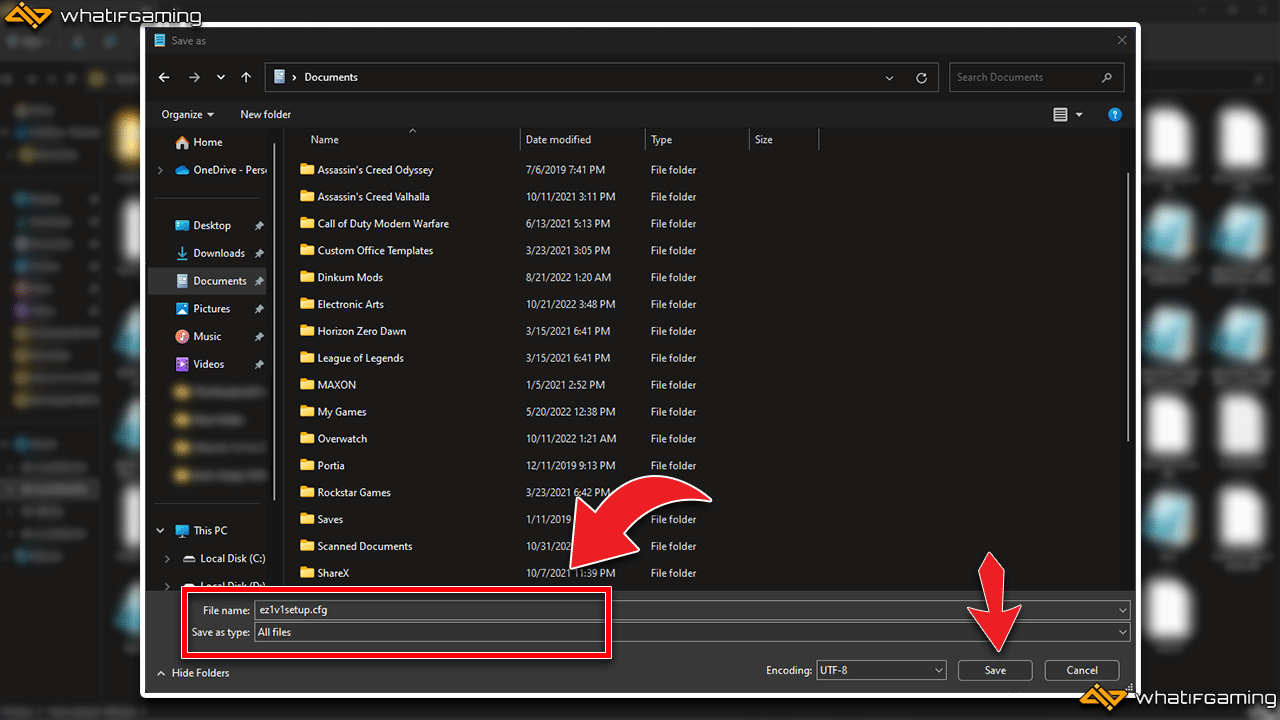Click the Desktop icon in navigation pane

(x=182, y=225)
